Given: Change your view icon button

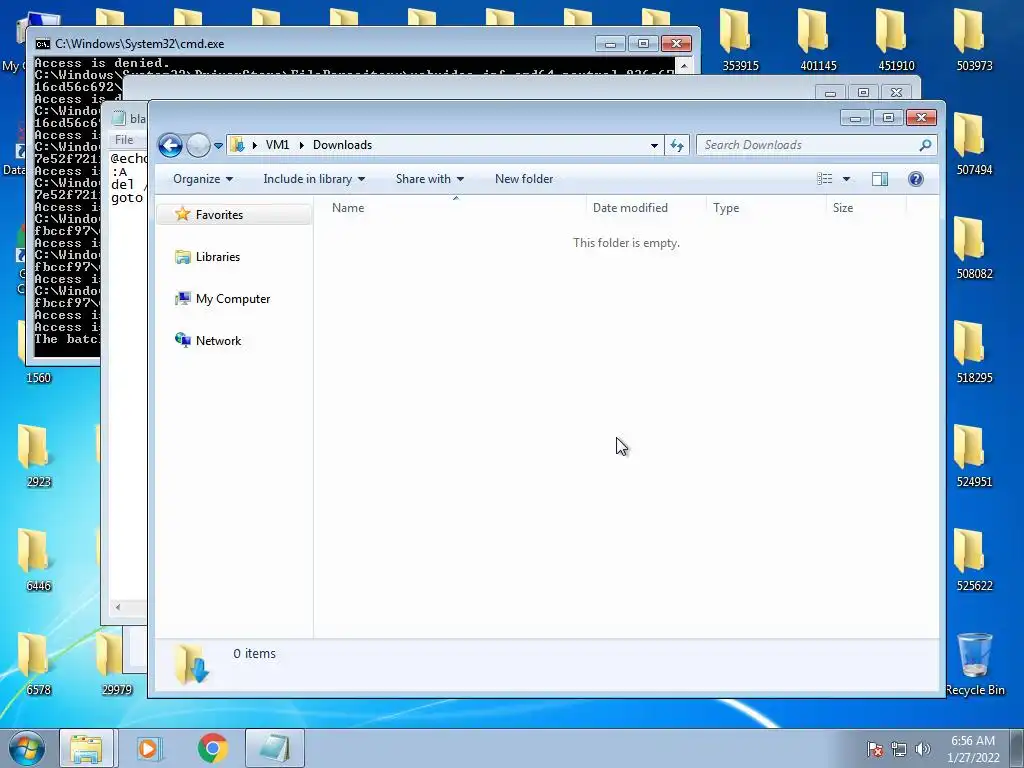Looking at the screenshot, I should tap(825, 179).
